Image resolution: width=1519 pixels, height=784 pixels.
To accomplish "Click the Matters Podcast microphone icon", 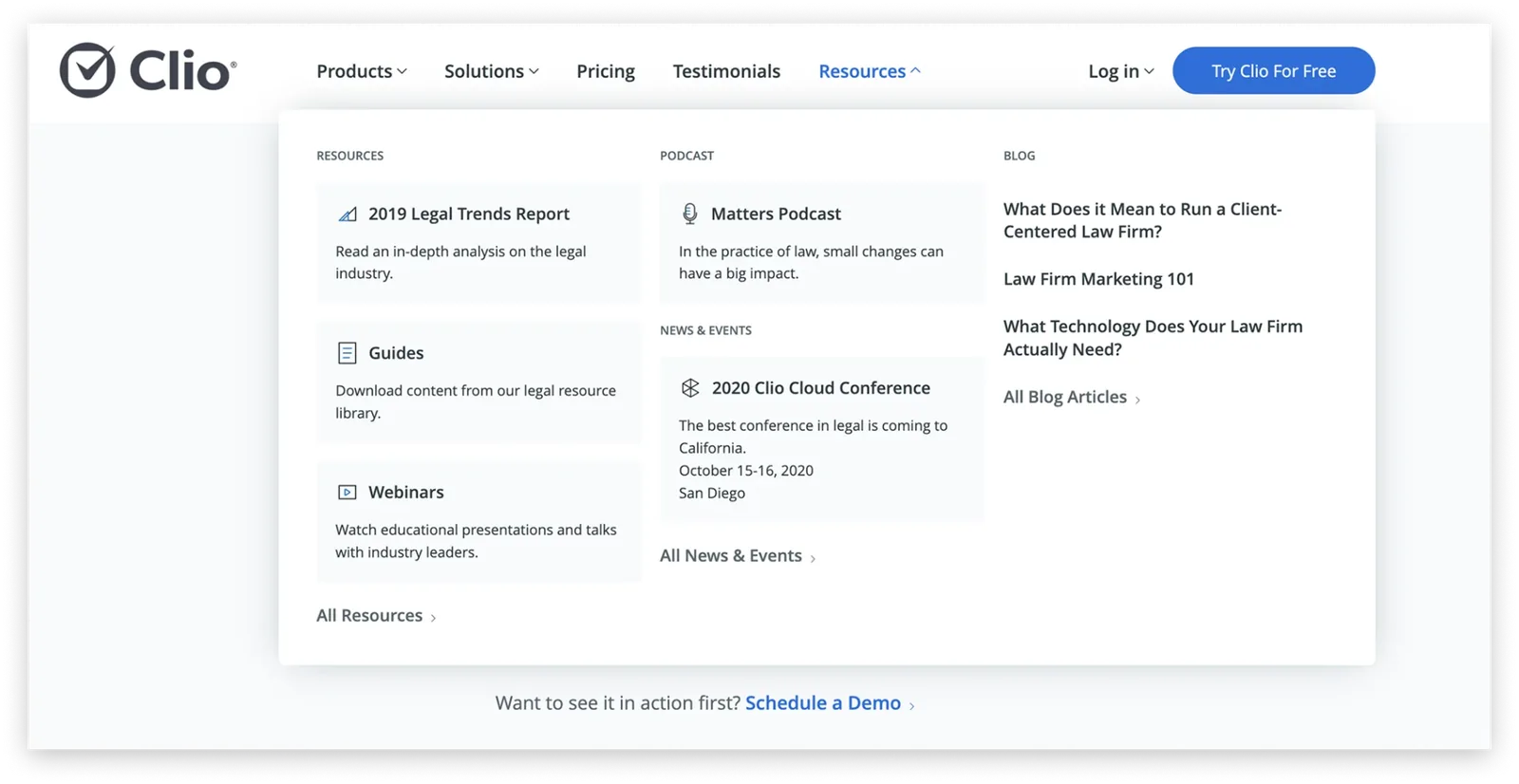I will (690, 214).
